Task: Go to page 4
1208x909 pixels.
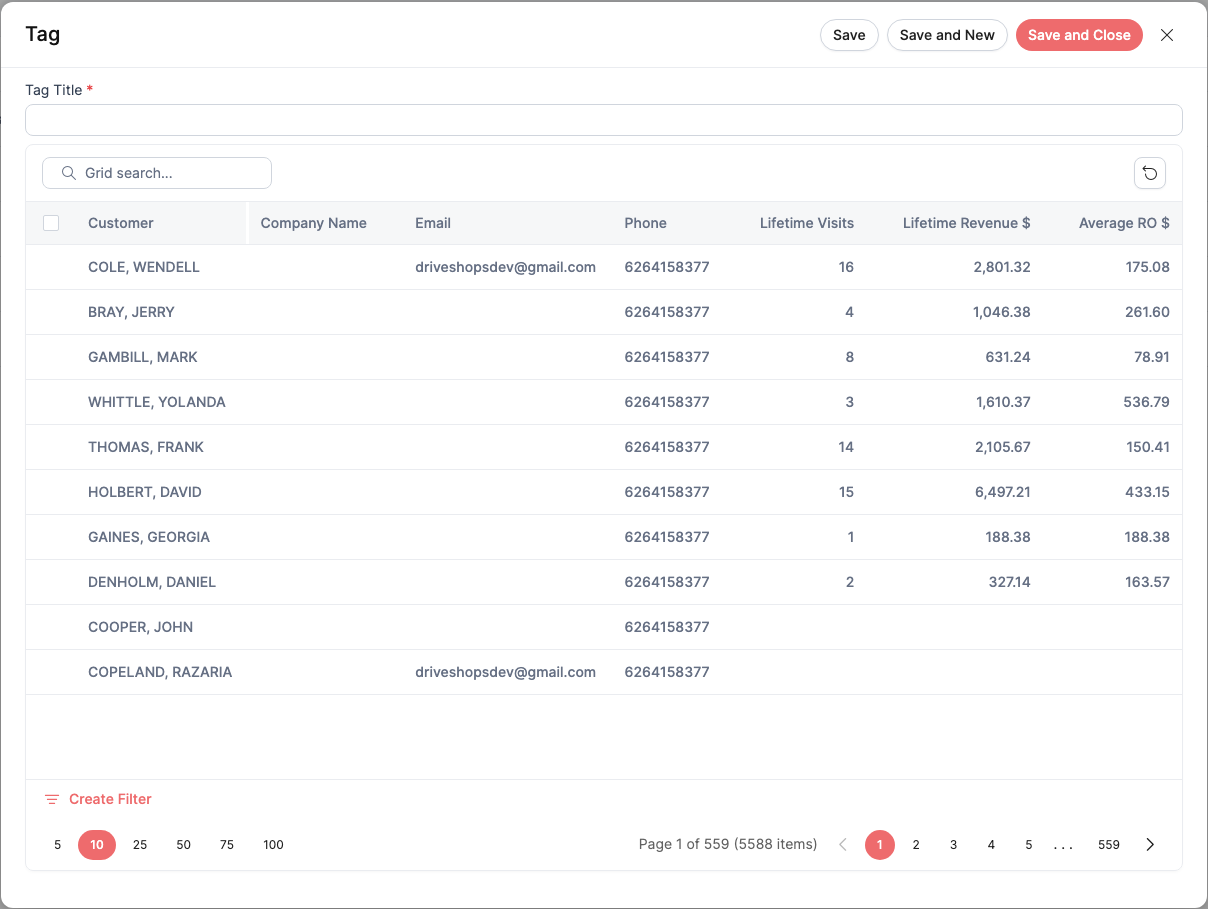Action: pyautogui.click(x=991, y=845)
